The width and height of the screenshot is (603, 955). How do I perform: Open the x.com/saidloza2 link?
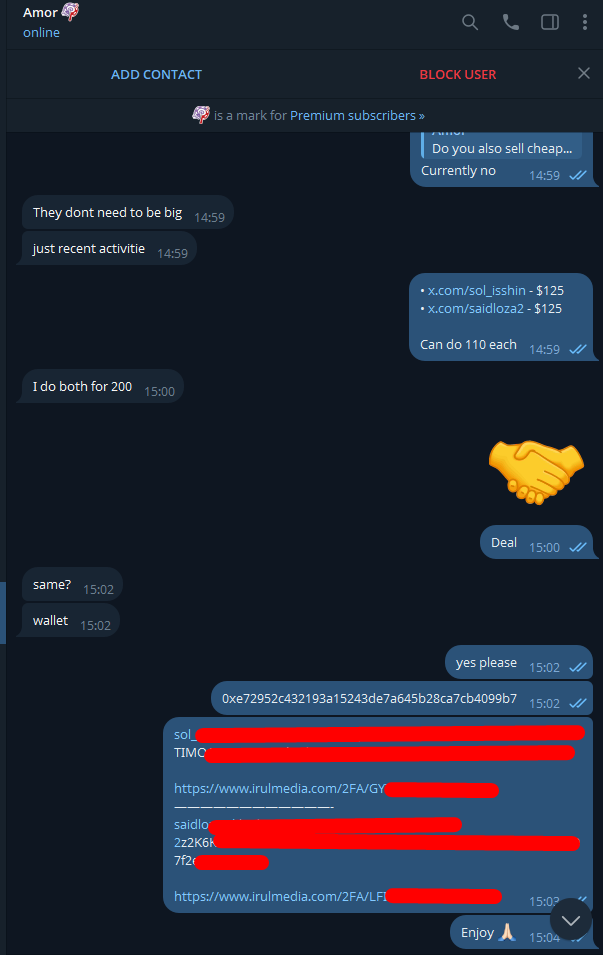[x=476, y=308]
